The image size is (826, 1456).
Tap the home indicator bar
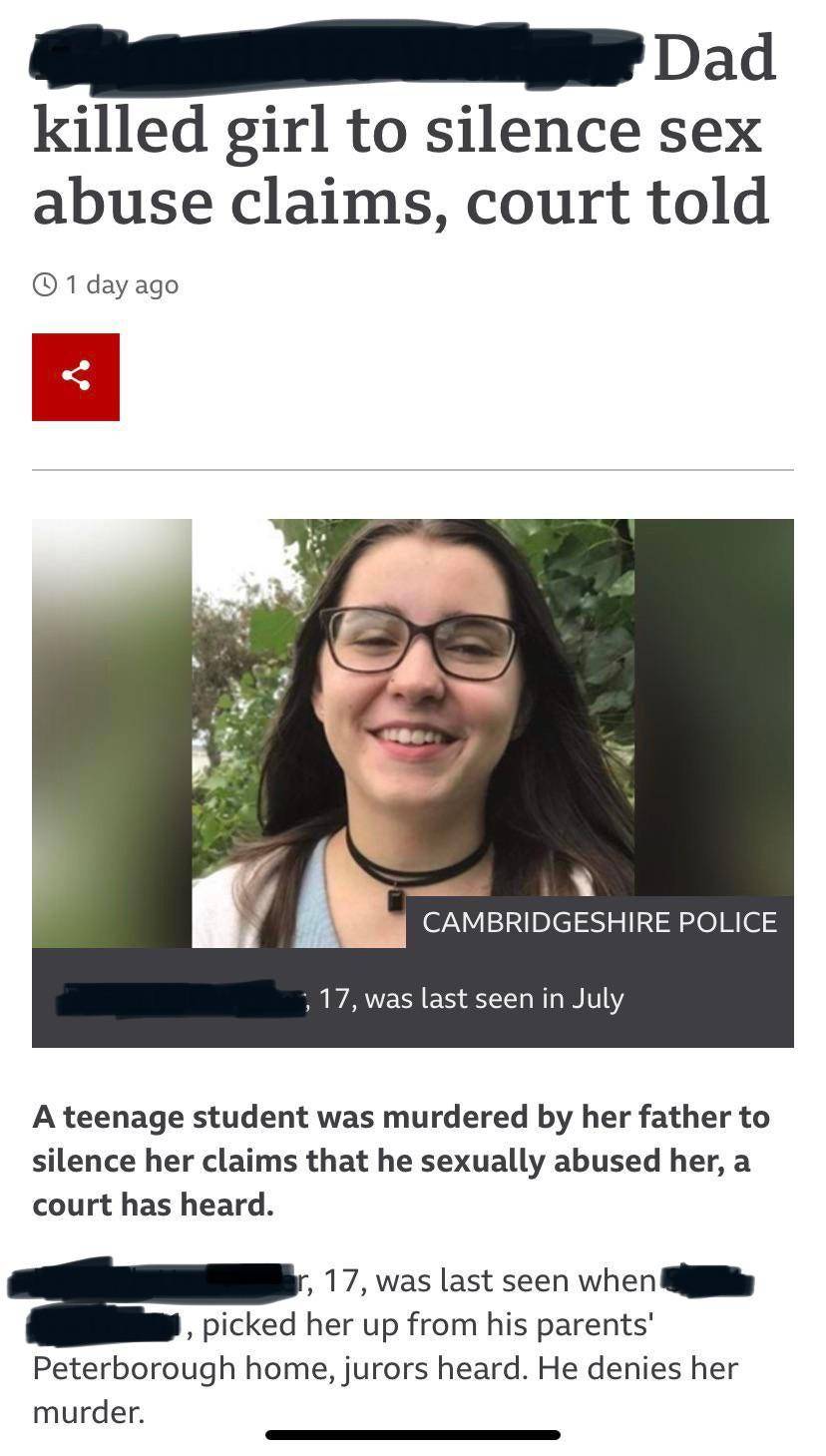(413, 1435)
